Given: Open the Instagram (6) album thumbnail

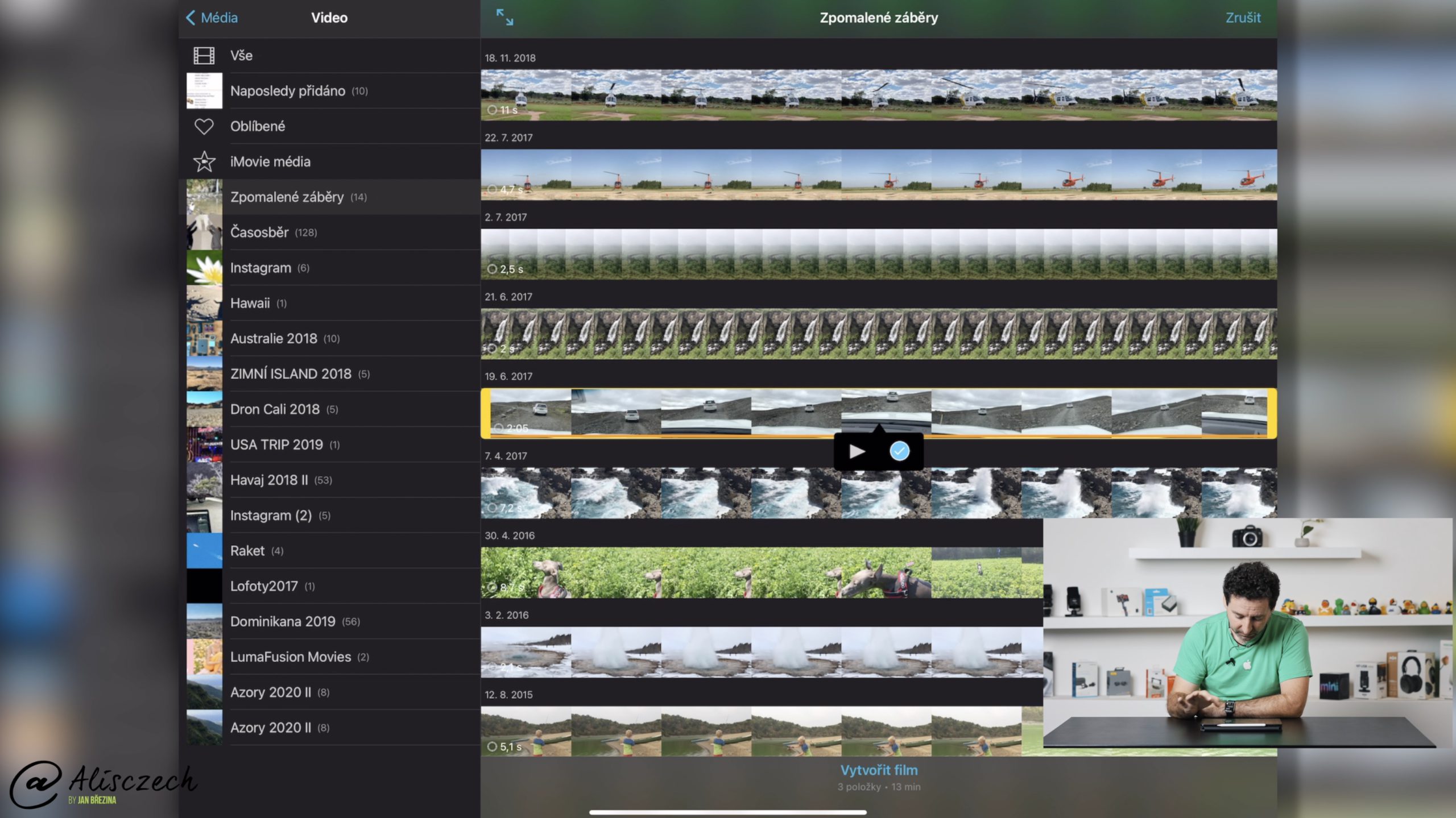Looking at the screenshot, I should (x=204, y=268).
